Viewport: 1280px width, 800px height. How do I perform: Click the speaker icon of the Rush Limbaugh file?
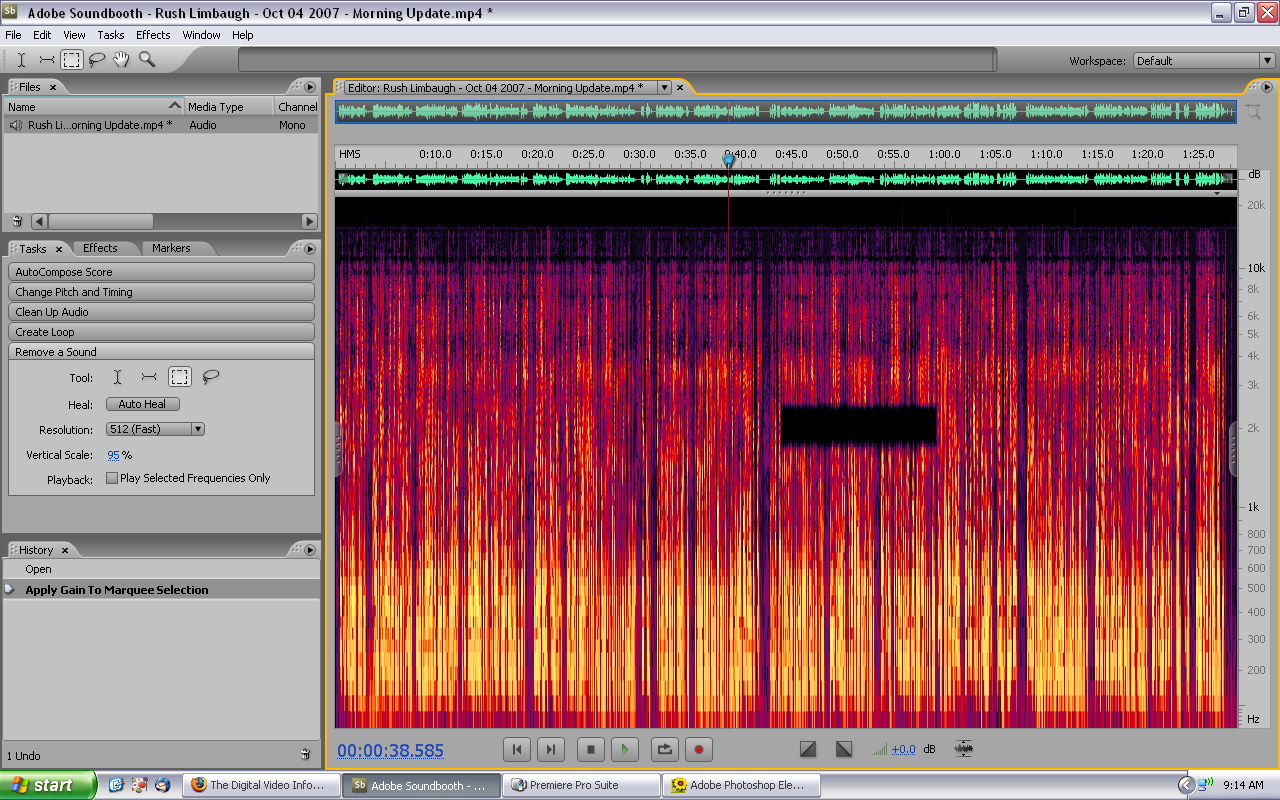point(17,125)
